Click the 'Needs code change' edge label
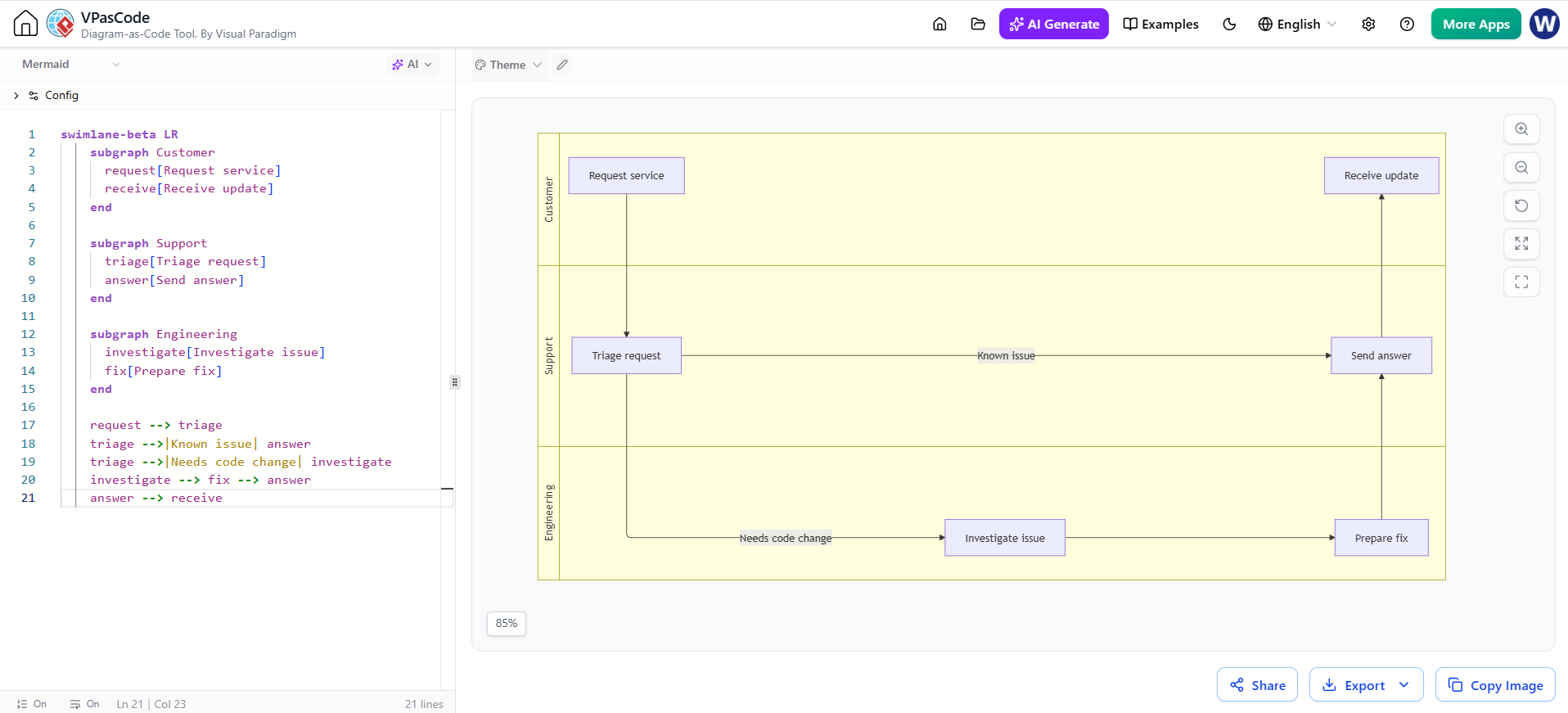Viewport: 1568px width, 713px height. coord(786,538)
